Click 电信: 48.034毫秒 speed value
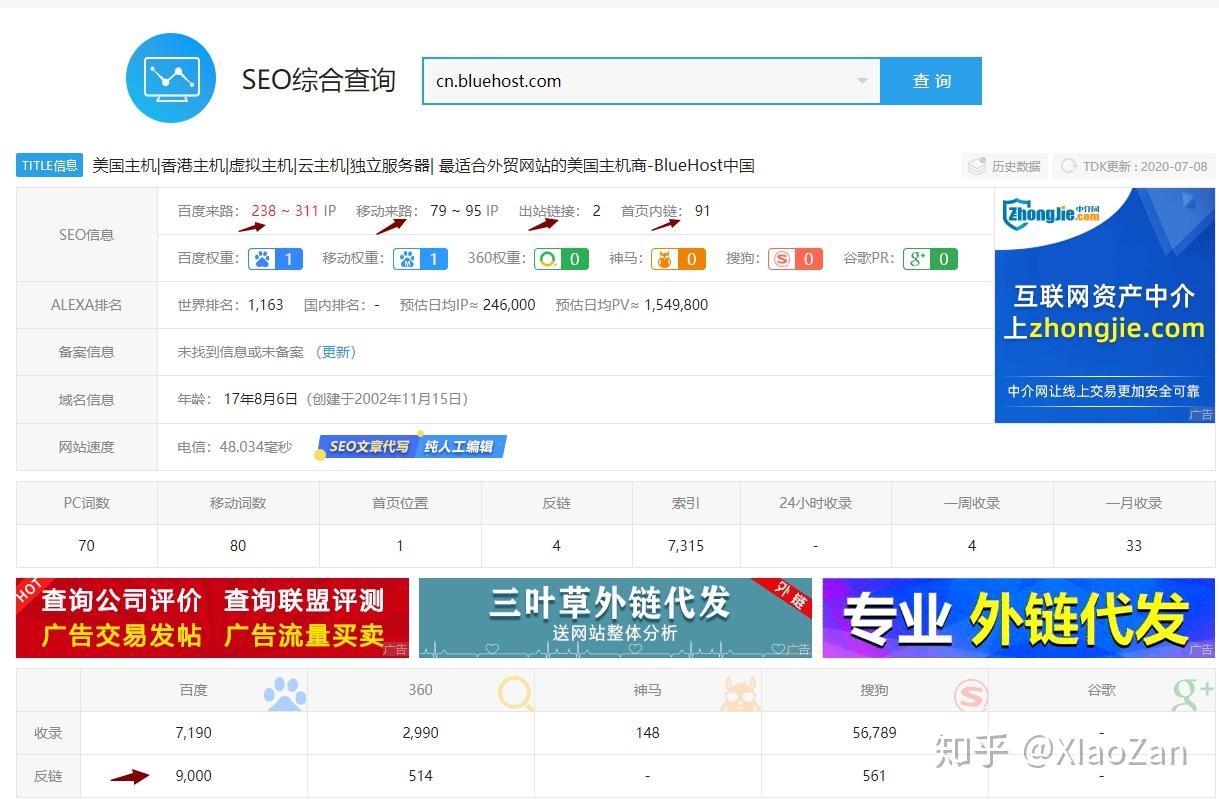1219x800 pixels. tap(235, 447)
